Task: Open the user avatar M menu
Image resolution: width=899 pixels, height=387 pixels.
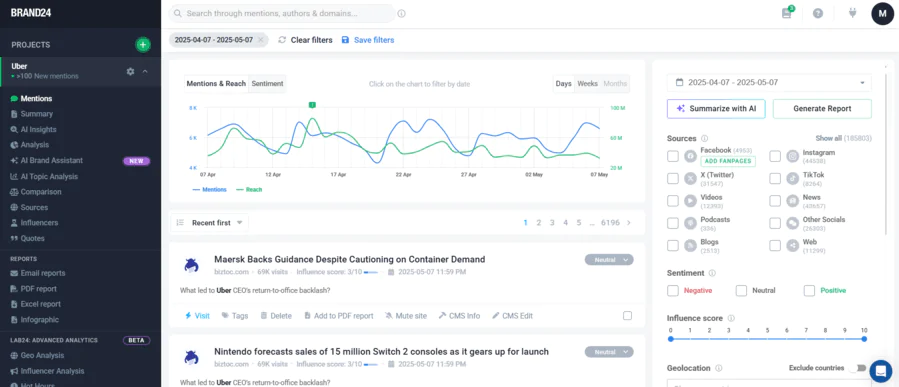Action: (x=882, y=13)
